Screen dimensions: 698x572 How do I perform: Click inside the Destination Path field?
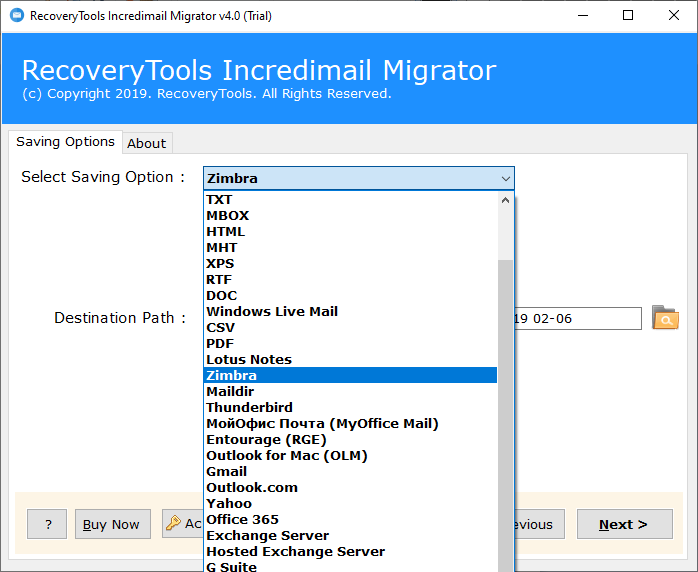tap(578, 319)
